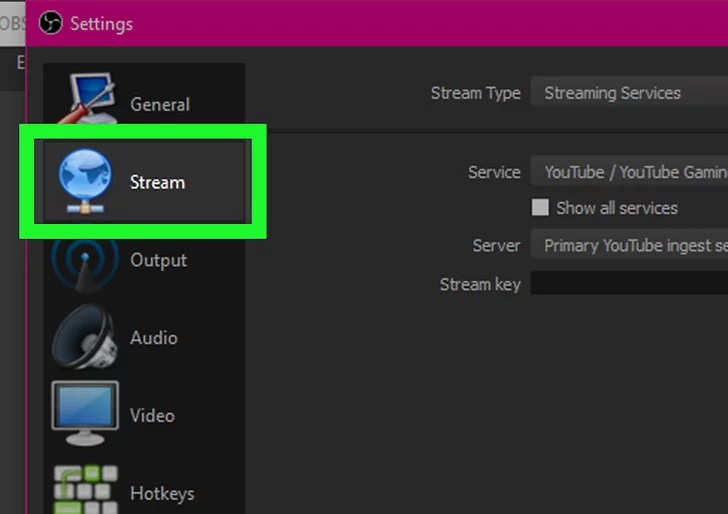Open Output via the broadcast antenna icon
The width and height of the screenshot is (728, 514).
pyautogui.click(x=84, y=260)
